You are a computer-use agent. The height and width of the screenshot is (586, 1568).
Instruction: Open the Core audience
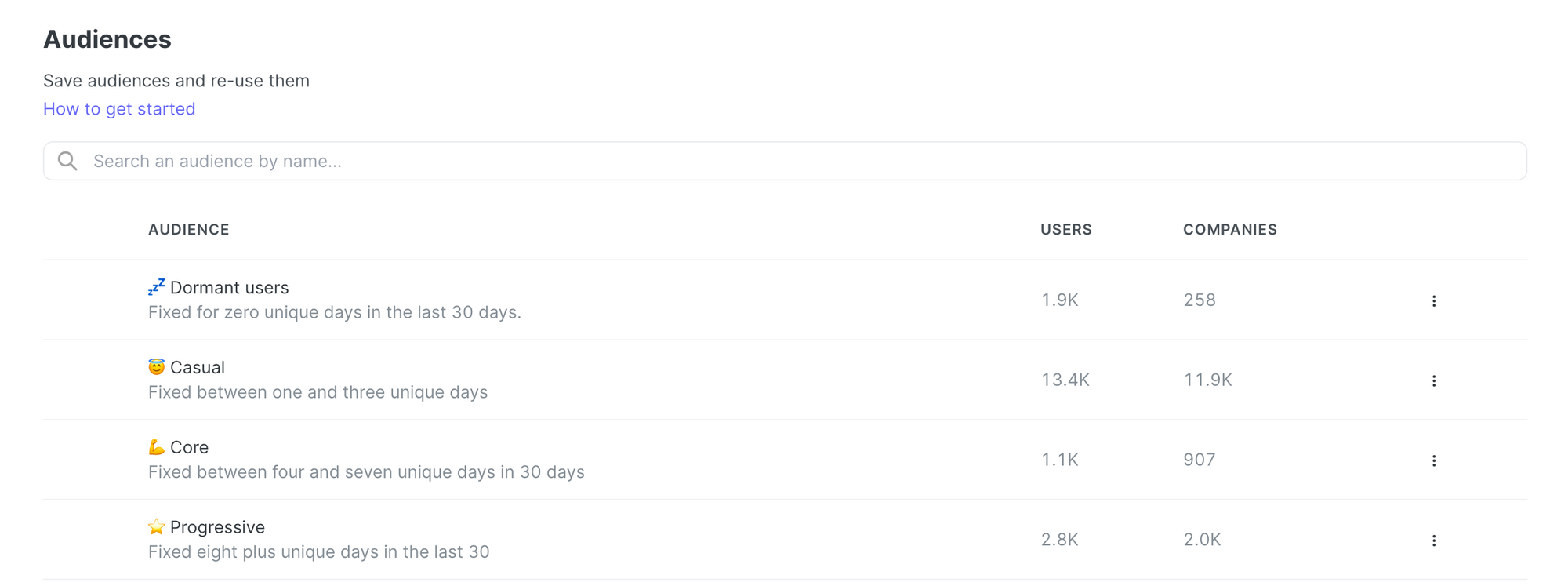click(x=190, y=447)
